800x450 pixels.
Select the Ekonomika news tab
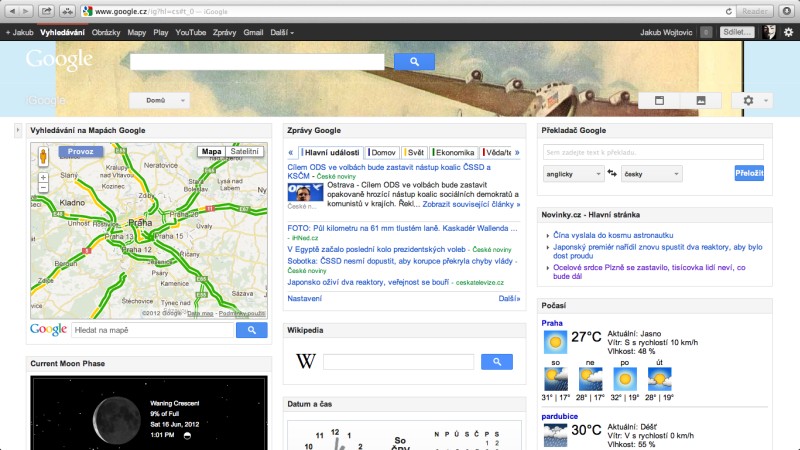454,153
